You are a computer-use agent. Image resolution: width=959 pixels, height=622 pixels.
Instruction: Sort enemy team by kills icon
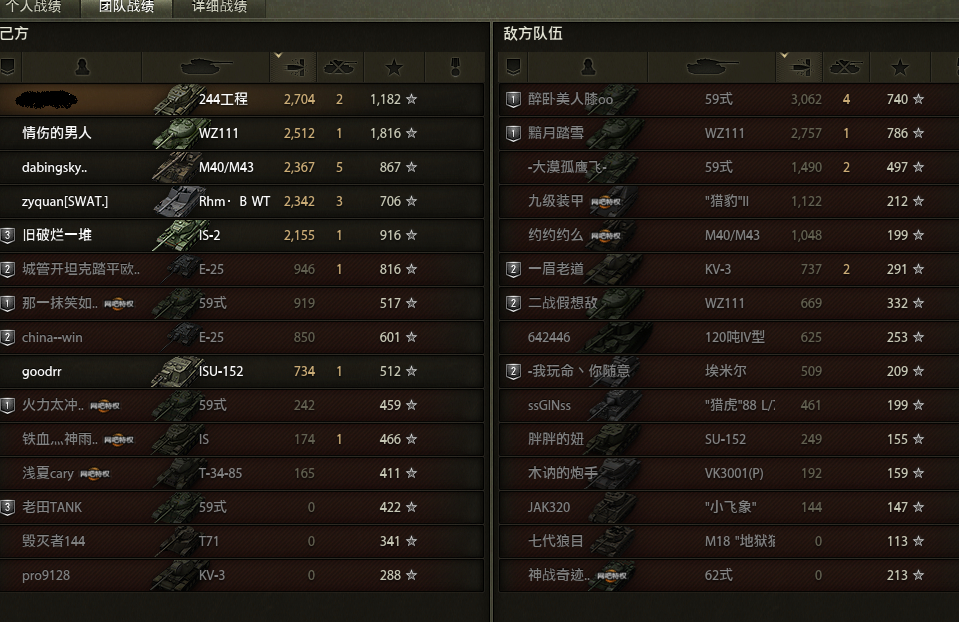846,67
